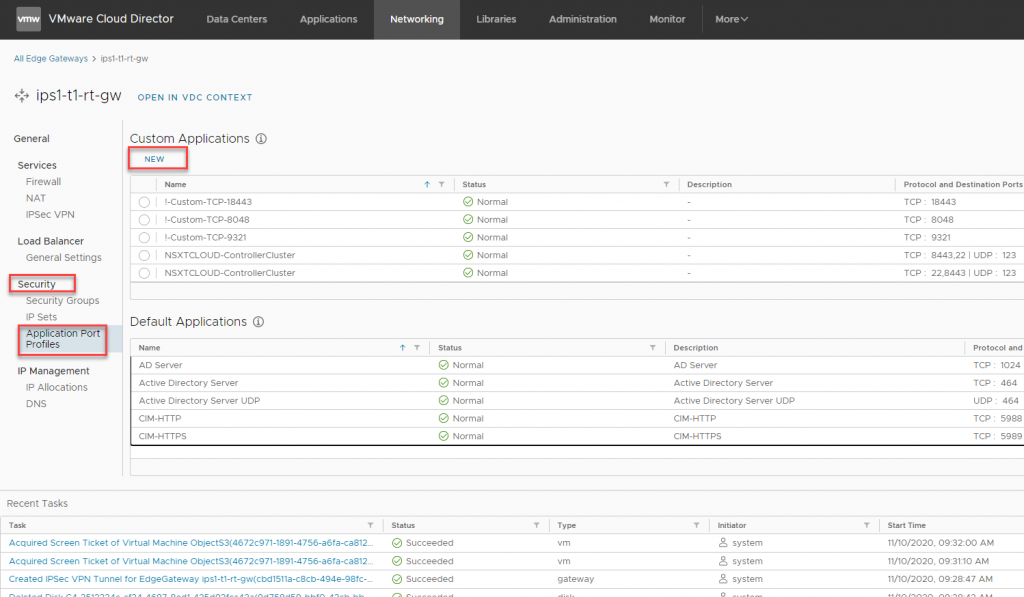Click the All Edge Gateways breadcrumb link
This screenshot has height=597, width=1024.
51,59
